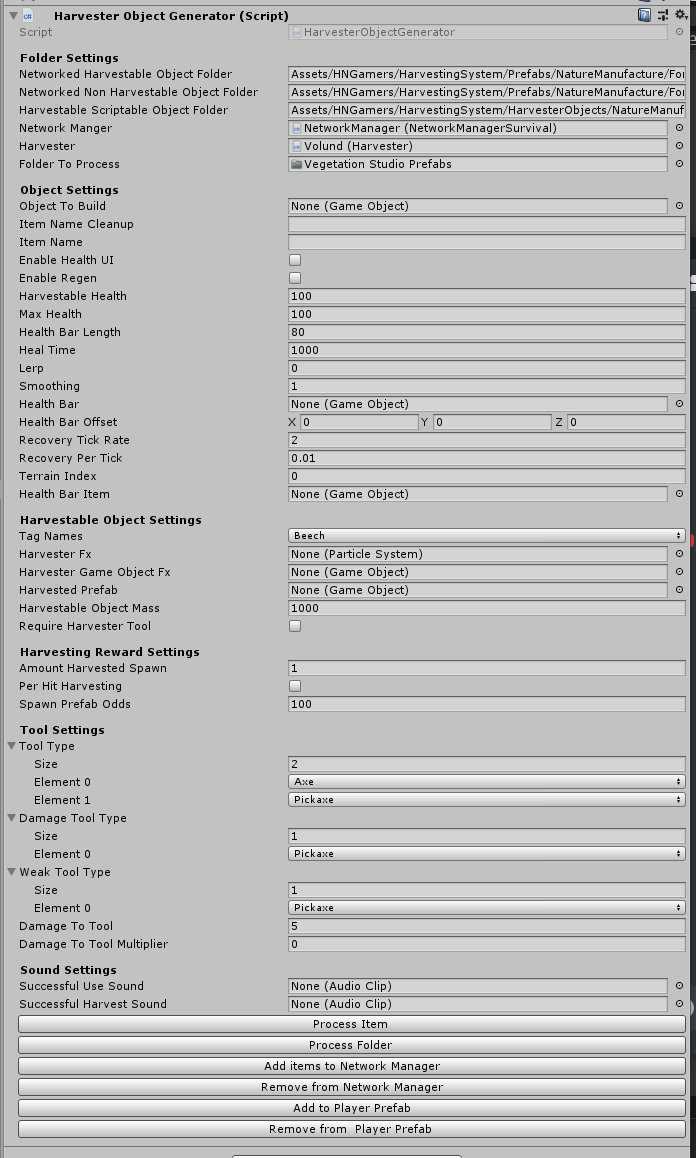Open object picker for Harvester Fx

pyautogui.click(x=679, y=554)
